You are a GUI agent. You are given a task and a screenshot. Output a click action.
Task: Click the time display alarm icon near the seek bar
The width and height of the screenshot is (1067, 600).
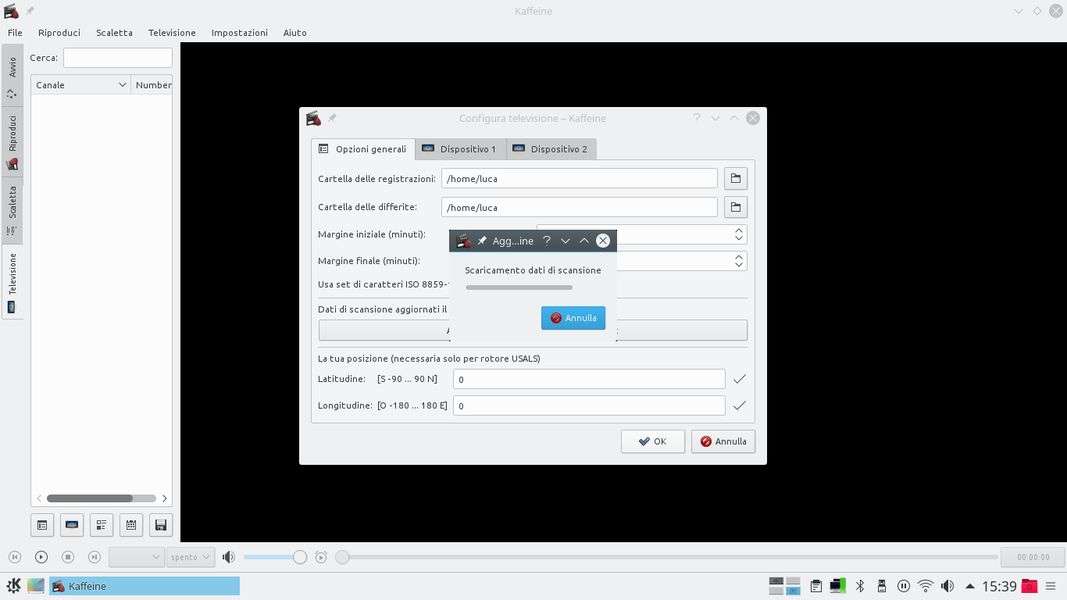(x=321, y=556)
